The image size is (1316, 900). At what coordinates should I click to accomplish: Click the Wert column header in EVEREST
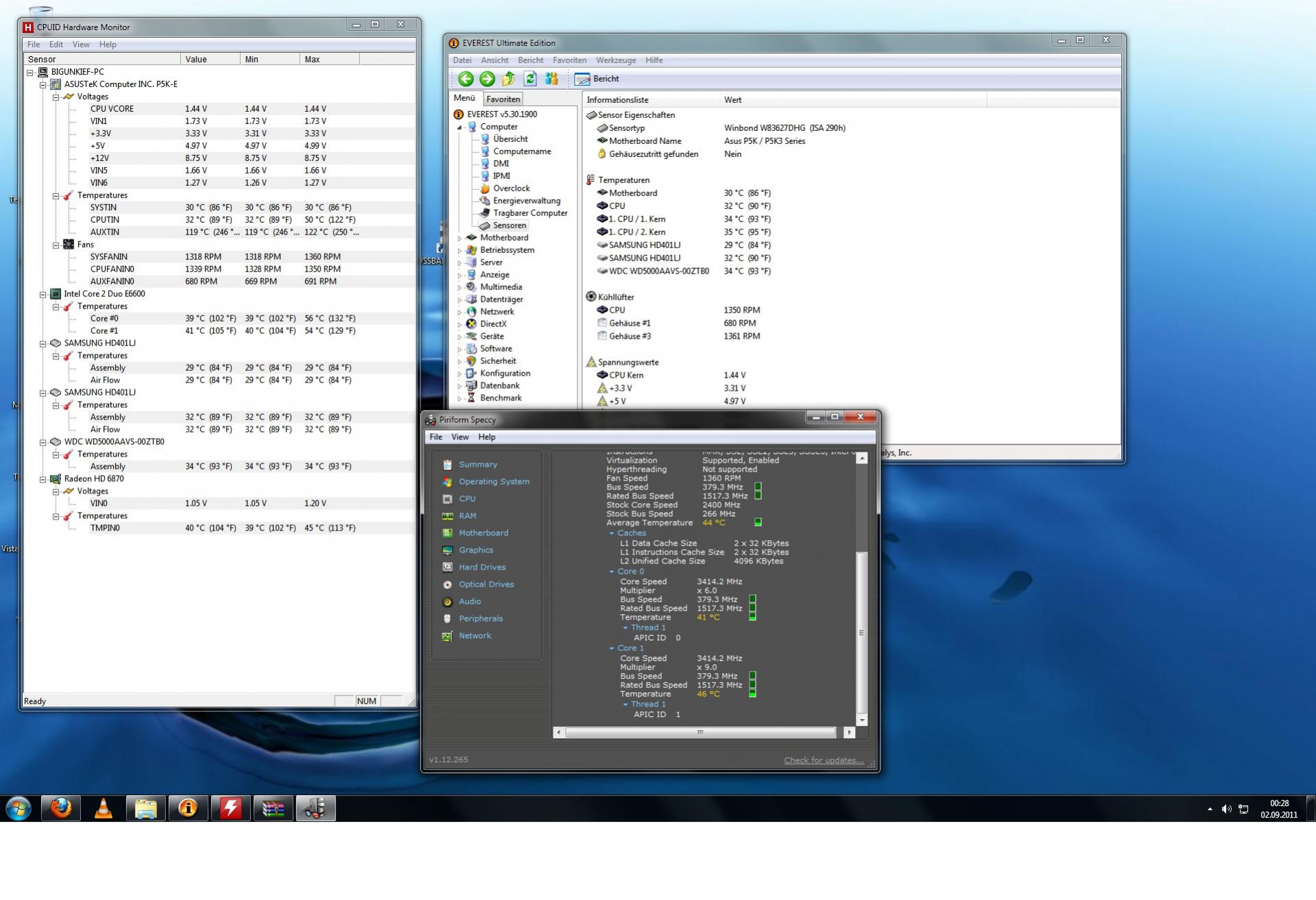[x=854, y=100]
